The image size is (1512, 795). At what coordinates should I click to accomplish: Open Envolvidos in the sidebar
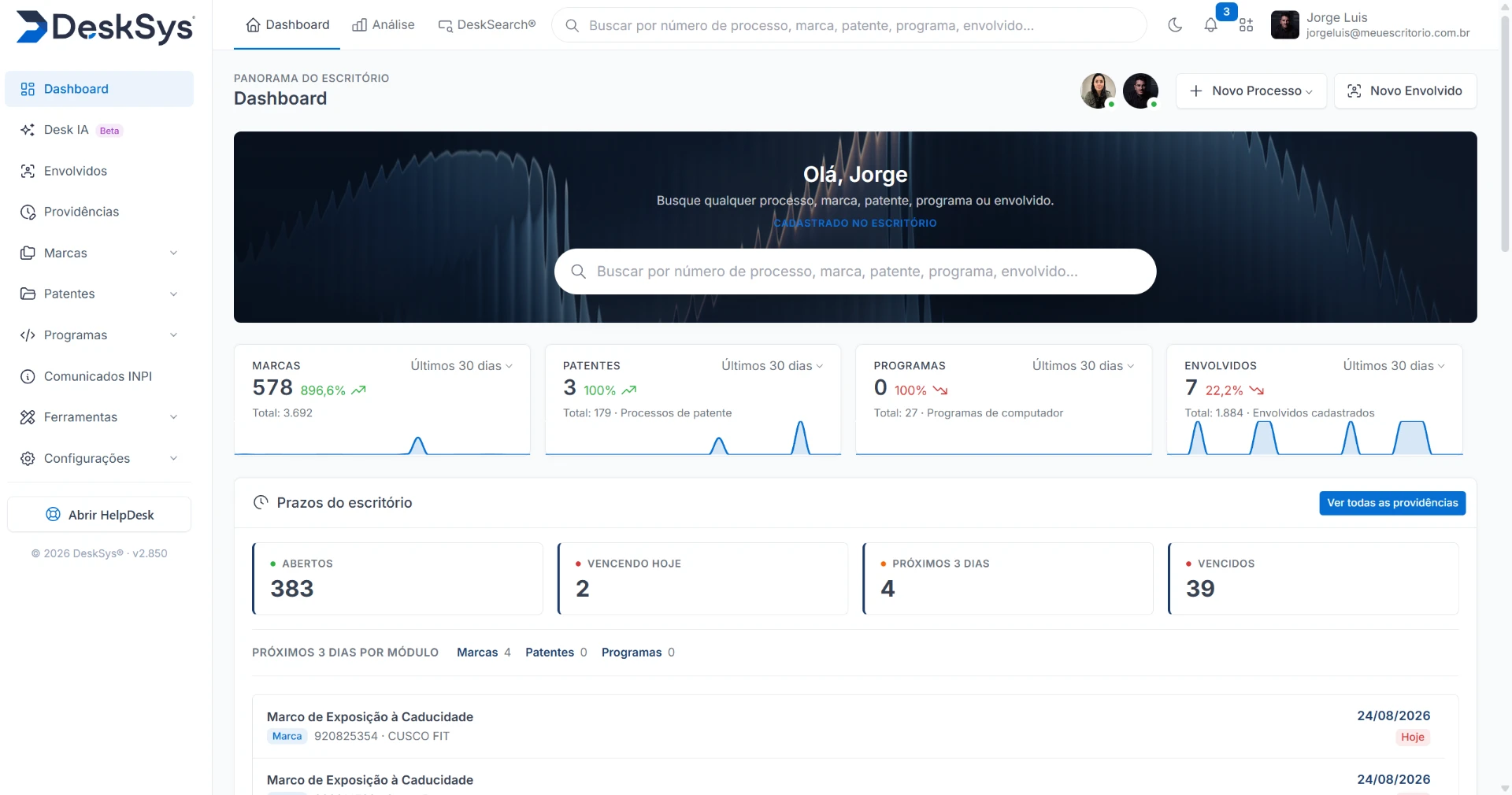coord(99,171)
